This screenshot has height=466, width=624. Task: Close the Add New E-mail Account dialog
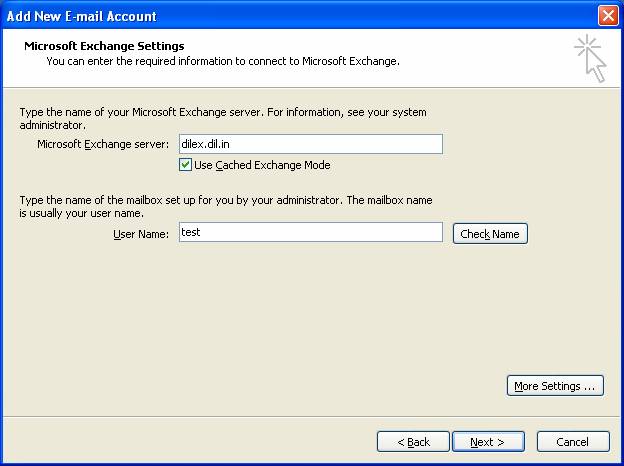pos(606,16)
